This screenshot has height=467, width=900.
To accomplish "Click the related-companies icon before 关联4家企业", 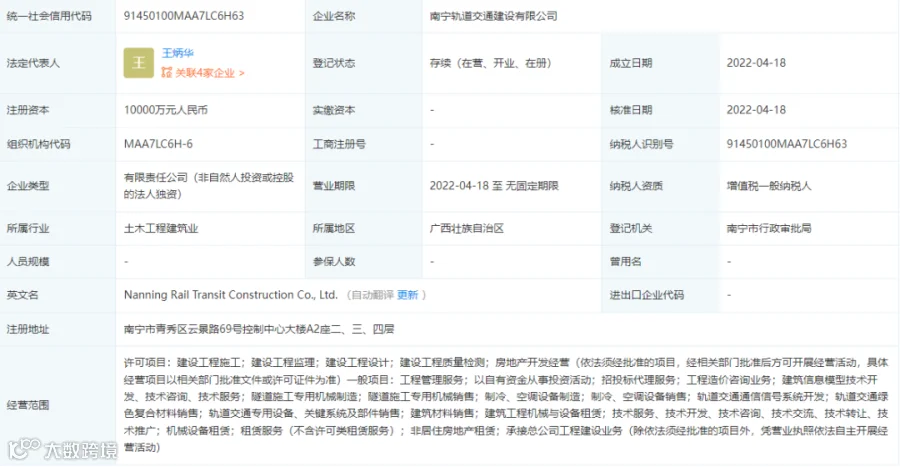I will pyautogui.click(x=166, y=72).
